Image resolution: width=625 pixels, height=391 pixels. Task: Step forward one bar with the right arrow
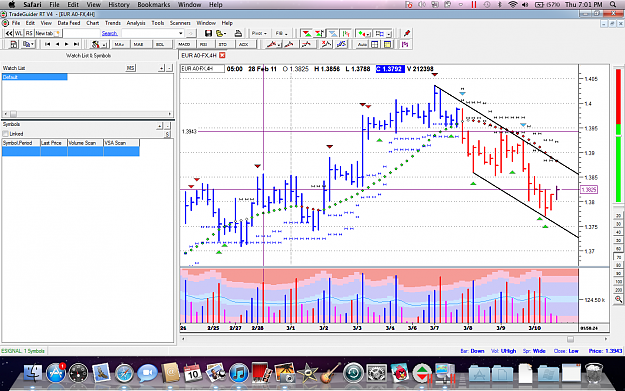click(67, 44)
